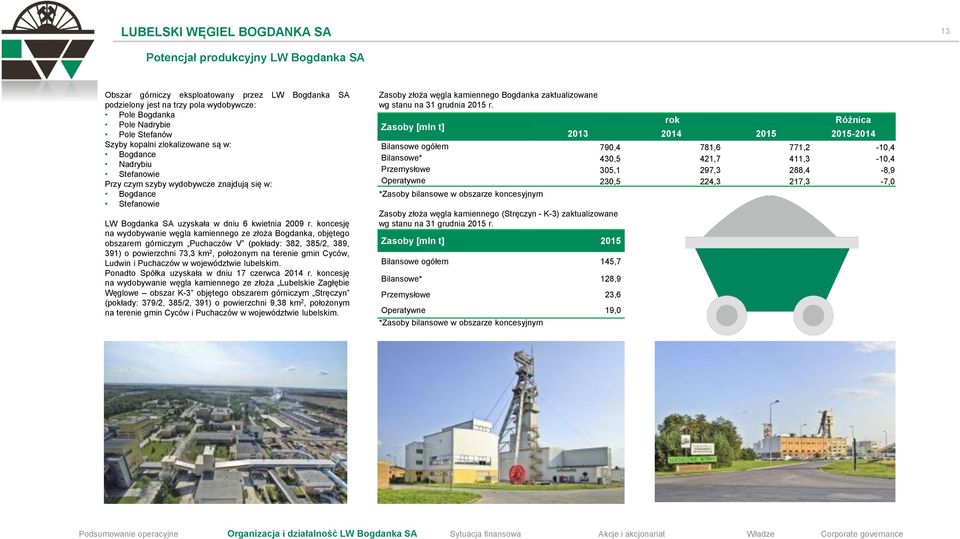Click the Różnica column header
Screen dimensions: 960x539
(853, 120)
